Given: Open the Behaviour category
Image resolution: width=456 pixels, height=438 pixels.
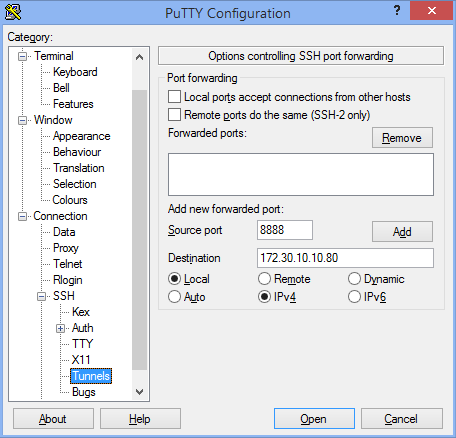Looking at the screenshot, I should 77,152.
